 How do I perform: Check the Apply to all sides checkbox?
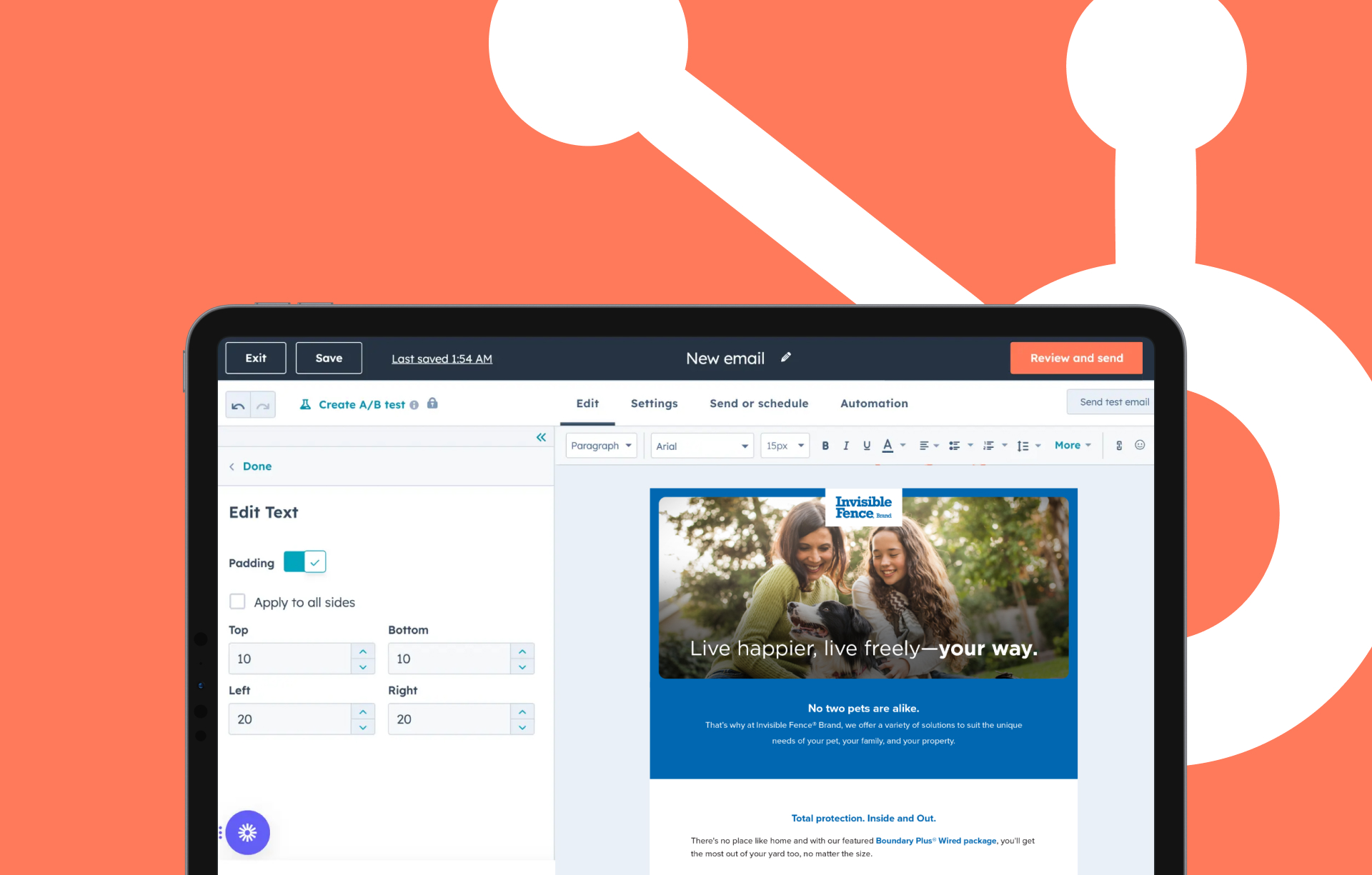pos(237,601)
